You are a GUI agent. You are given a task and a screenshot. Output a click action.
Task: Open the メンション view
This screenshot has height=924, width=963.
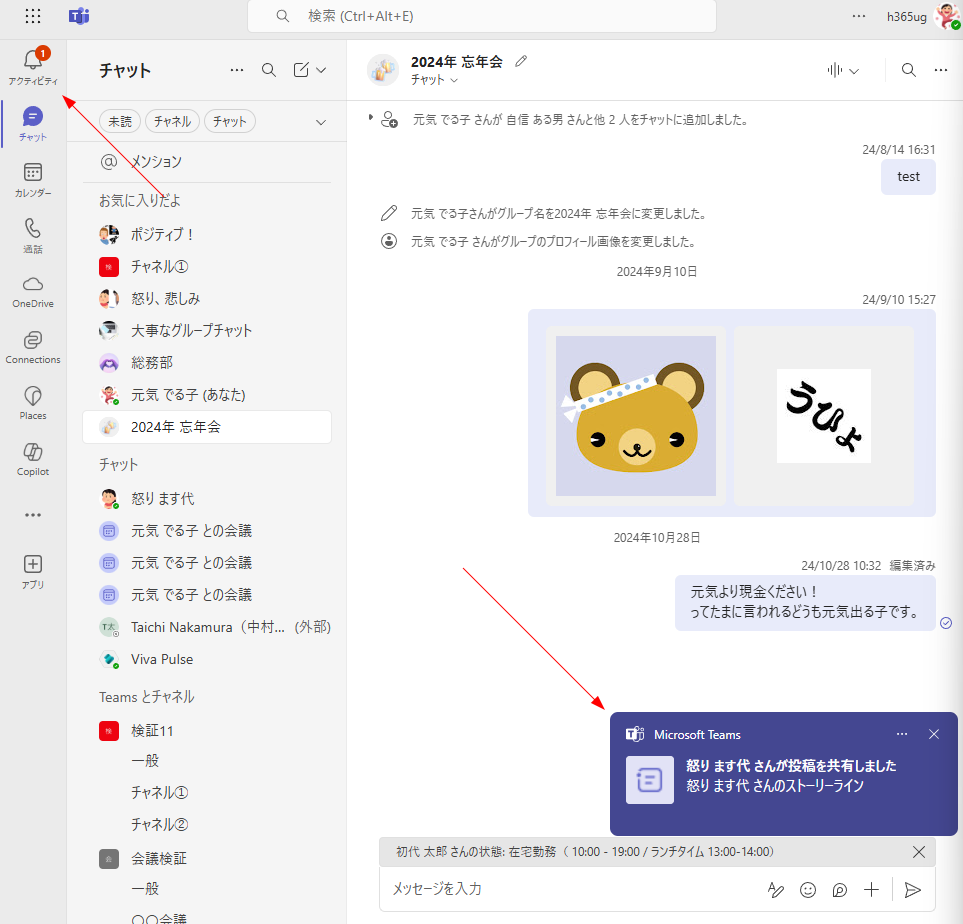click(207, 162)
